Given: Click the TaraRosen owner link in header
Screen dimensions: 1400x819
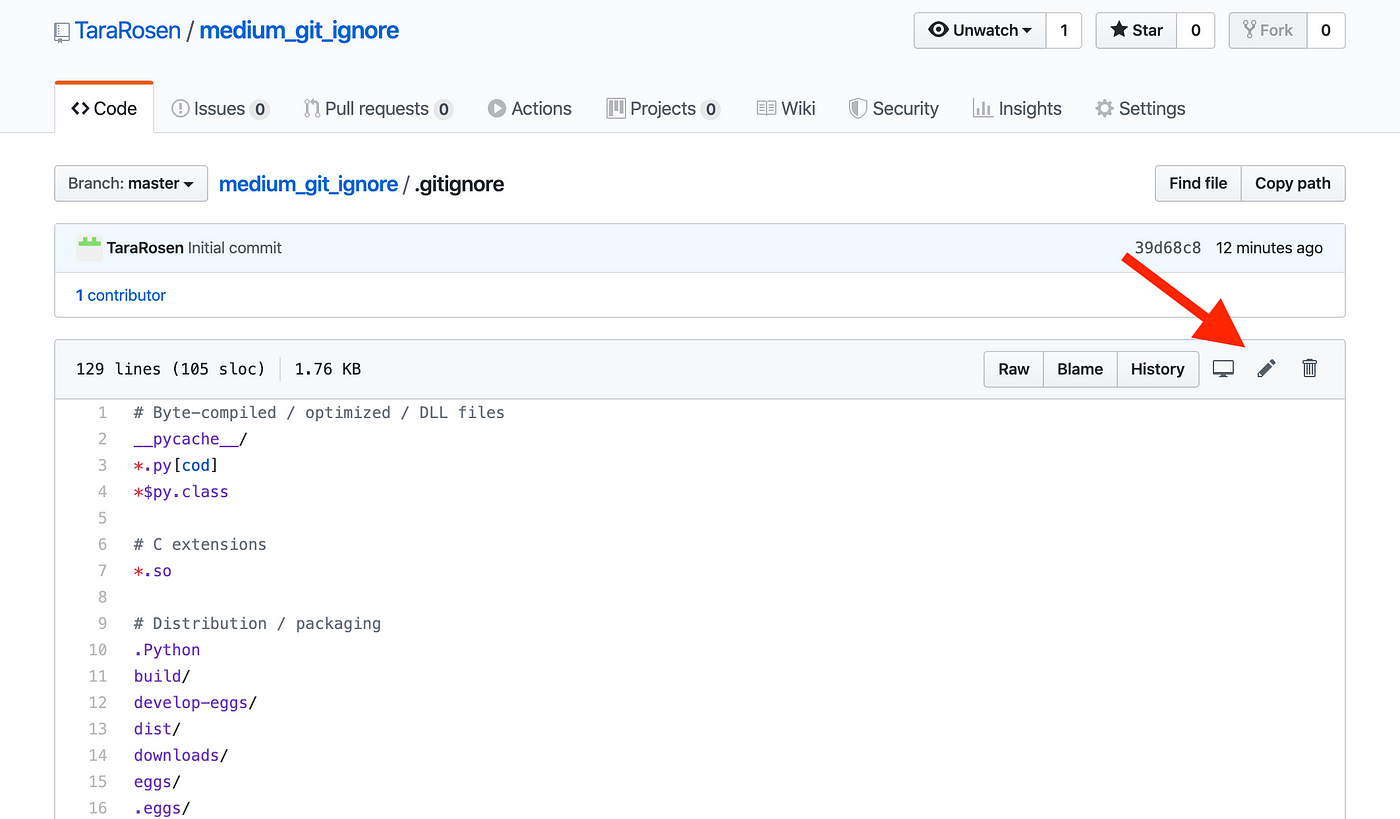Looking at the screenshot, I should tap(128, 30).
